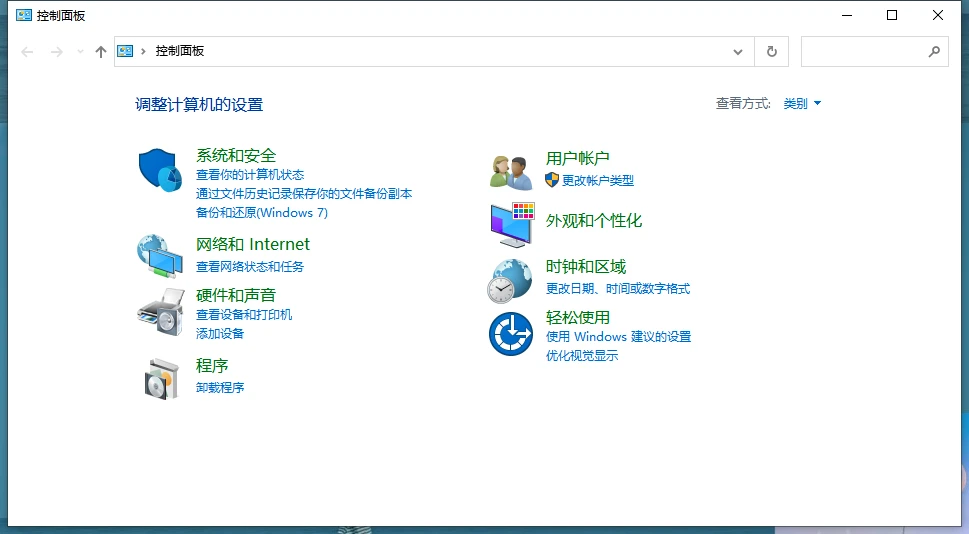This screenshot has height=534, width=969.
Task: Open the 程序 disc box icon
Action: [161, 379]
